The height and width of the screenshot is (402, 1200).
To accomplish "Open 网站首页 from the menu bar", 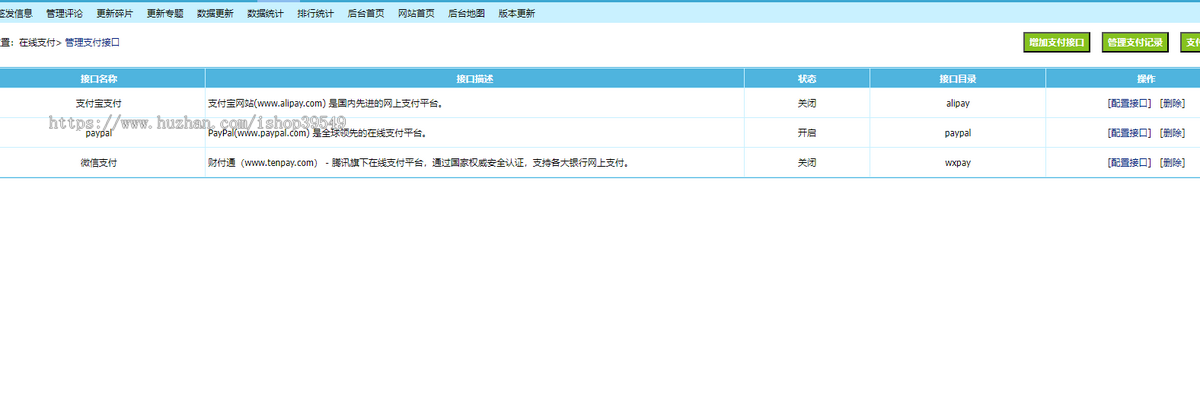I will (416, 13).
